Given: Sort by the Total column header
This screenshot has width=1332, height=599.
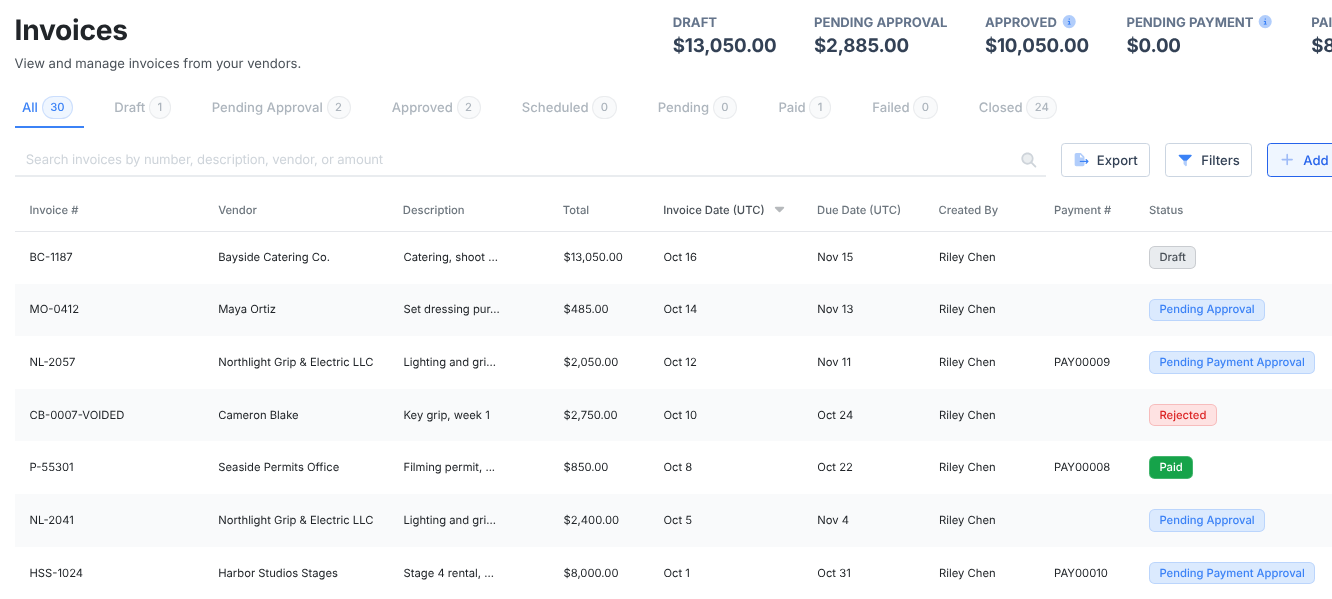Looking at the screenshot, I should (x=576, y=210).
